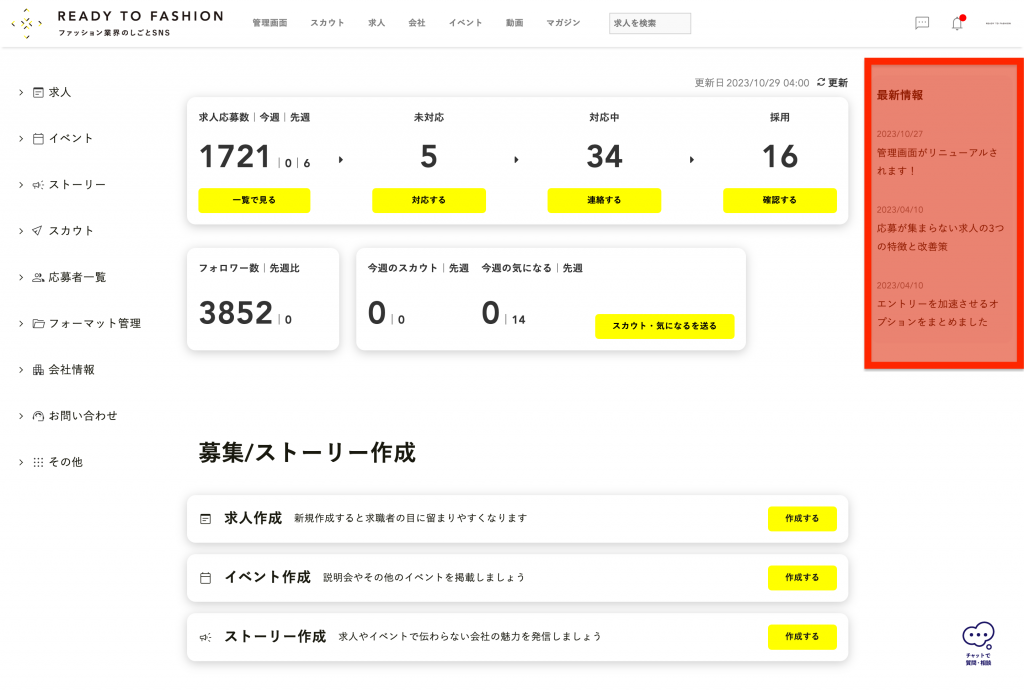Viewport: 1024px width, 690px height.
Task: Click the 求人を検索 search field
Action: 649,23
